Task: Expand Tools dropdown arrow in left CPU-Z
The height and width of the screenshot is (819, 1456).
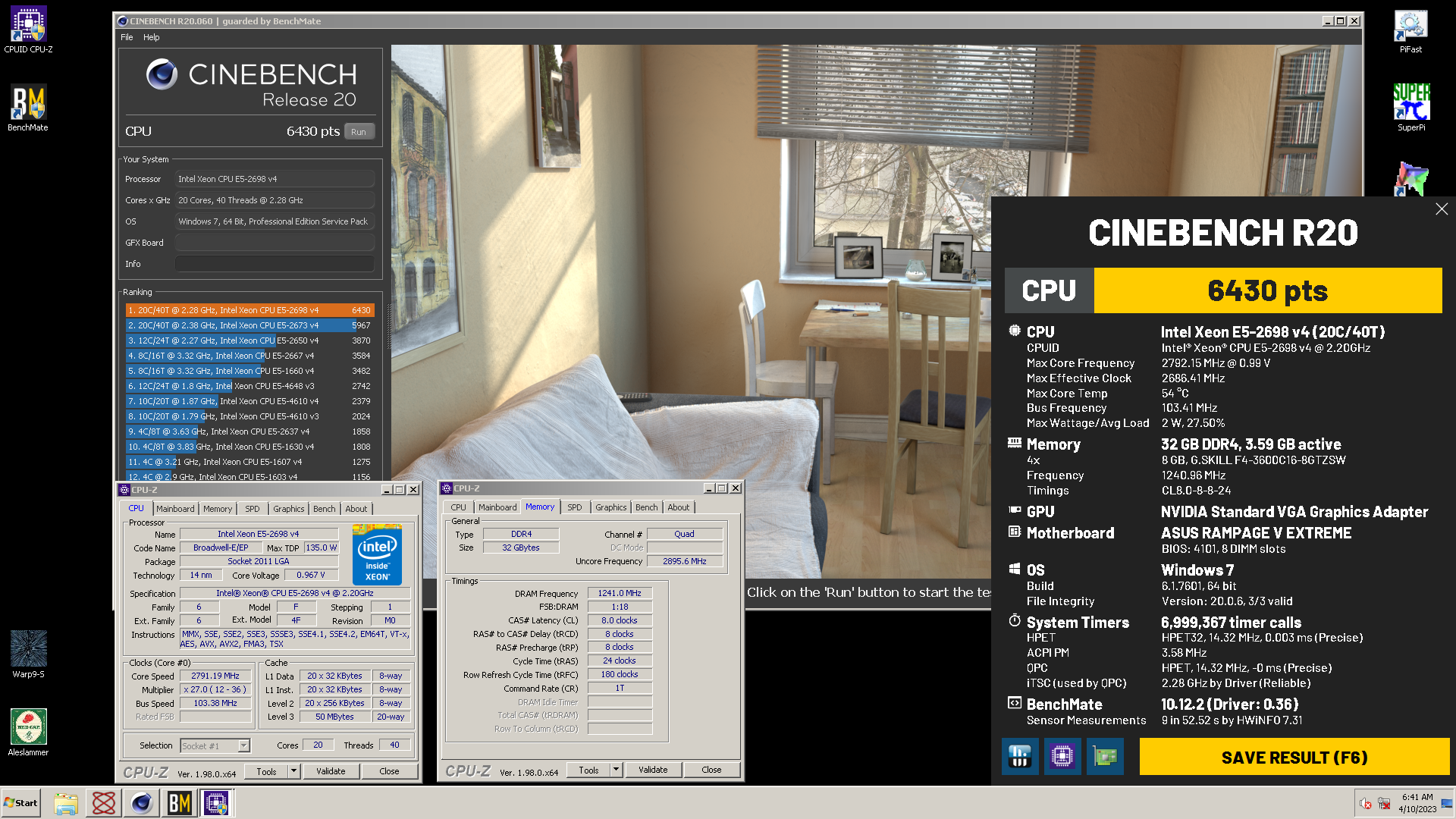Action: click(x=293, y=771)
